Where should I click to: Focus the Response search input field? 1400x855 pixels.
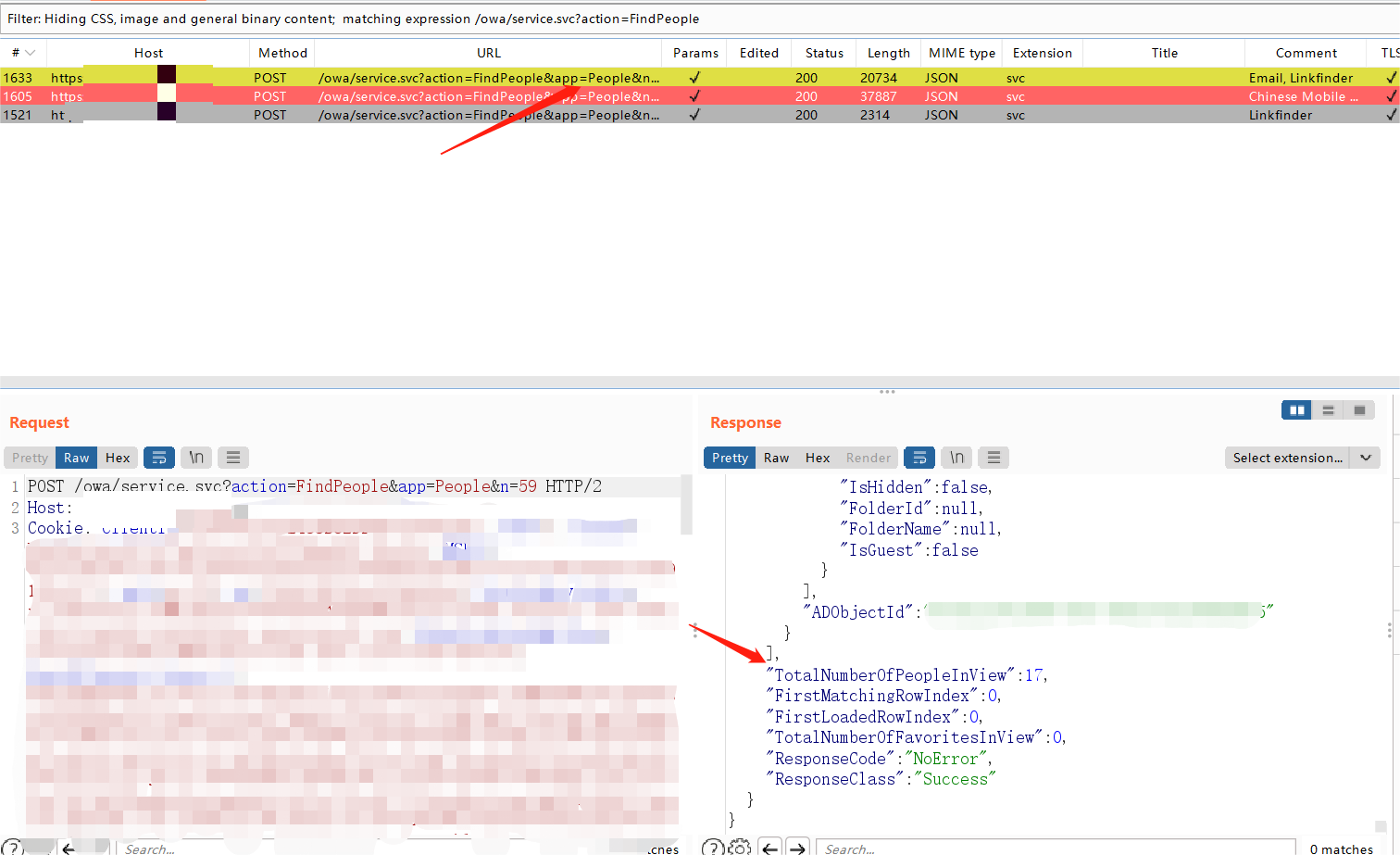click(x=1056, y=848)
